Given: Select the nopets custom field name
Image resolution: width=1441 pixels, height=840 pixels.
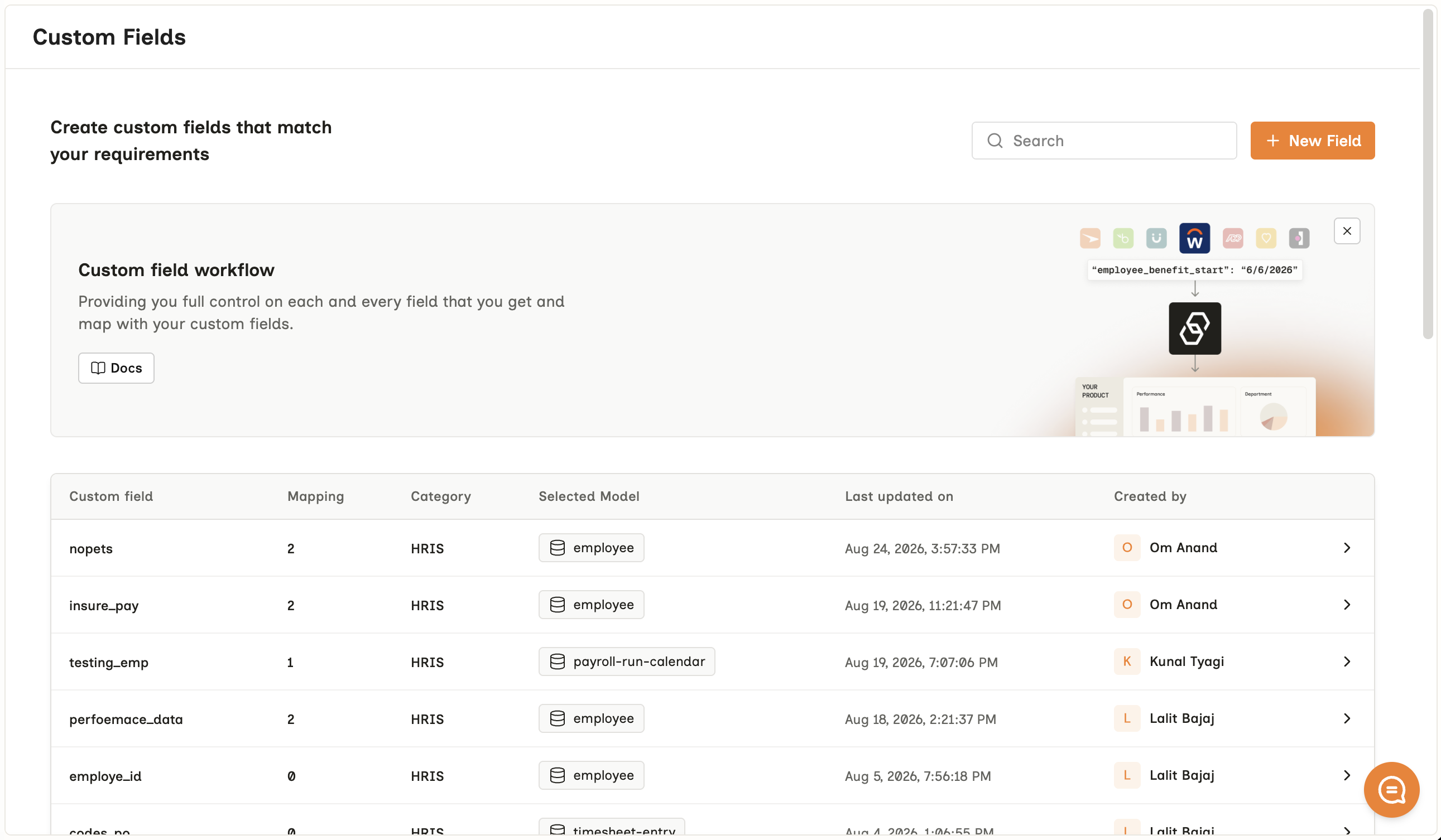Looking at the screenshot, I should 91,549.
